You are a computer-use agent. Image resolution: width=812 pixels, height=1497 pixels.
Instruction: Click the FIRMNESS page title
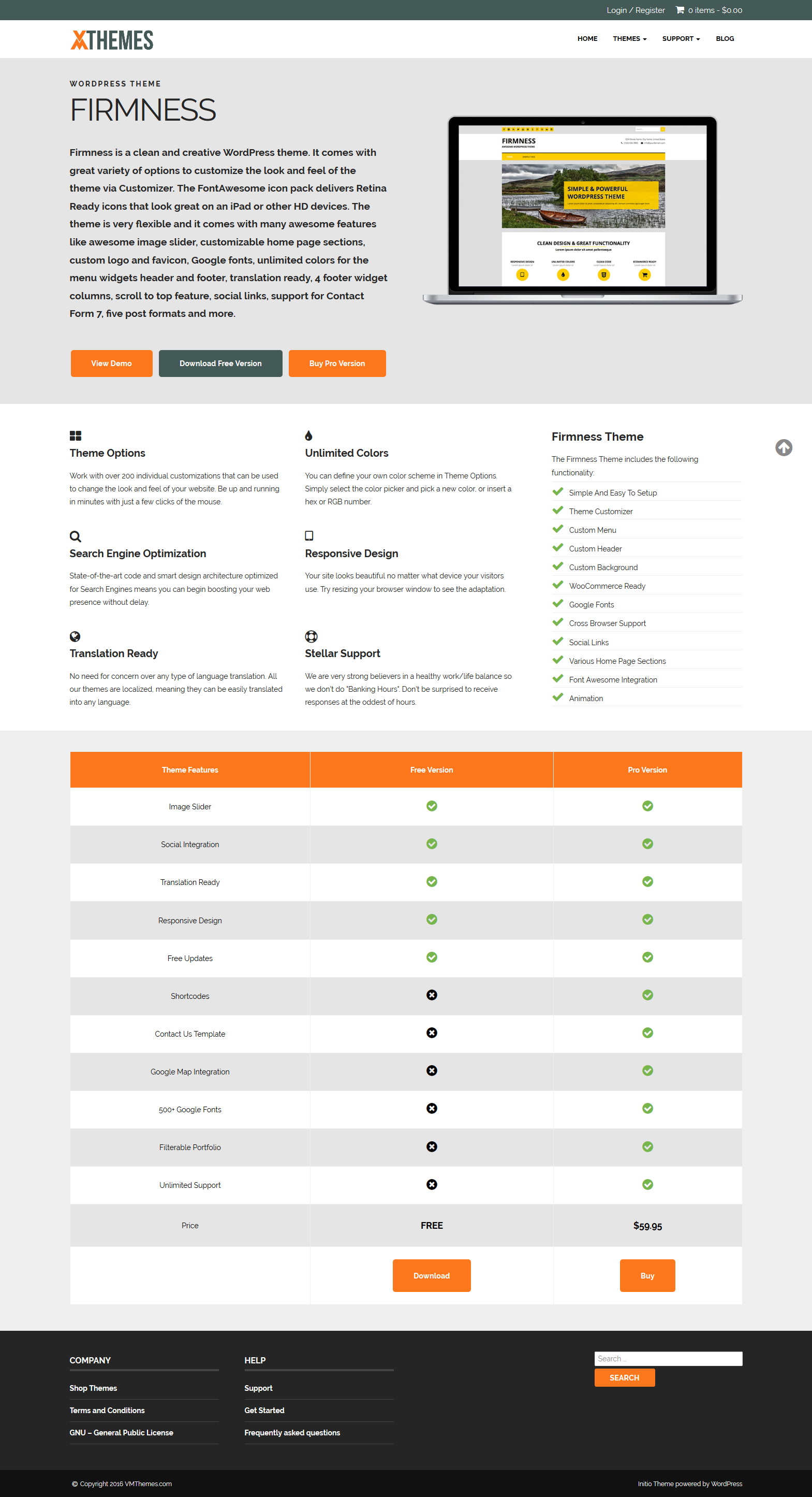143,110
